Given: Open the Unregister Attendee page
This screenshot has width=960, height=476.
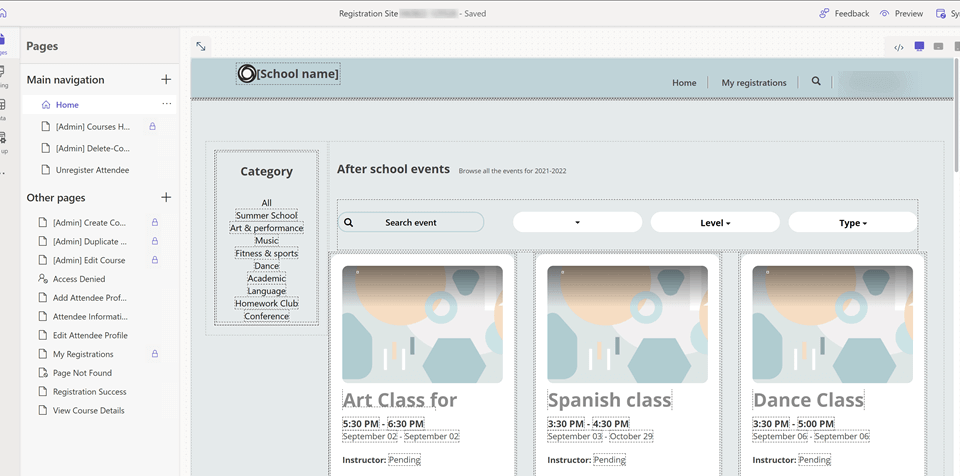Looking at the screenshot, I should [91, 170].
